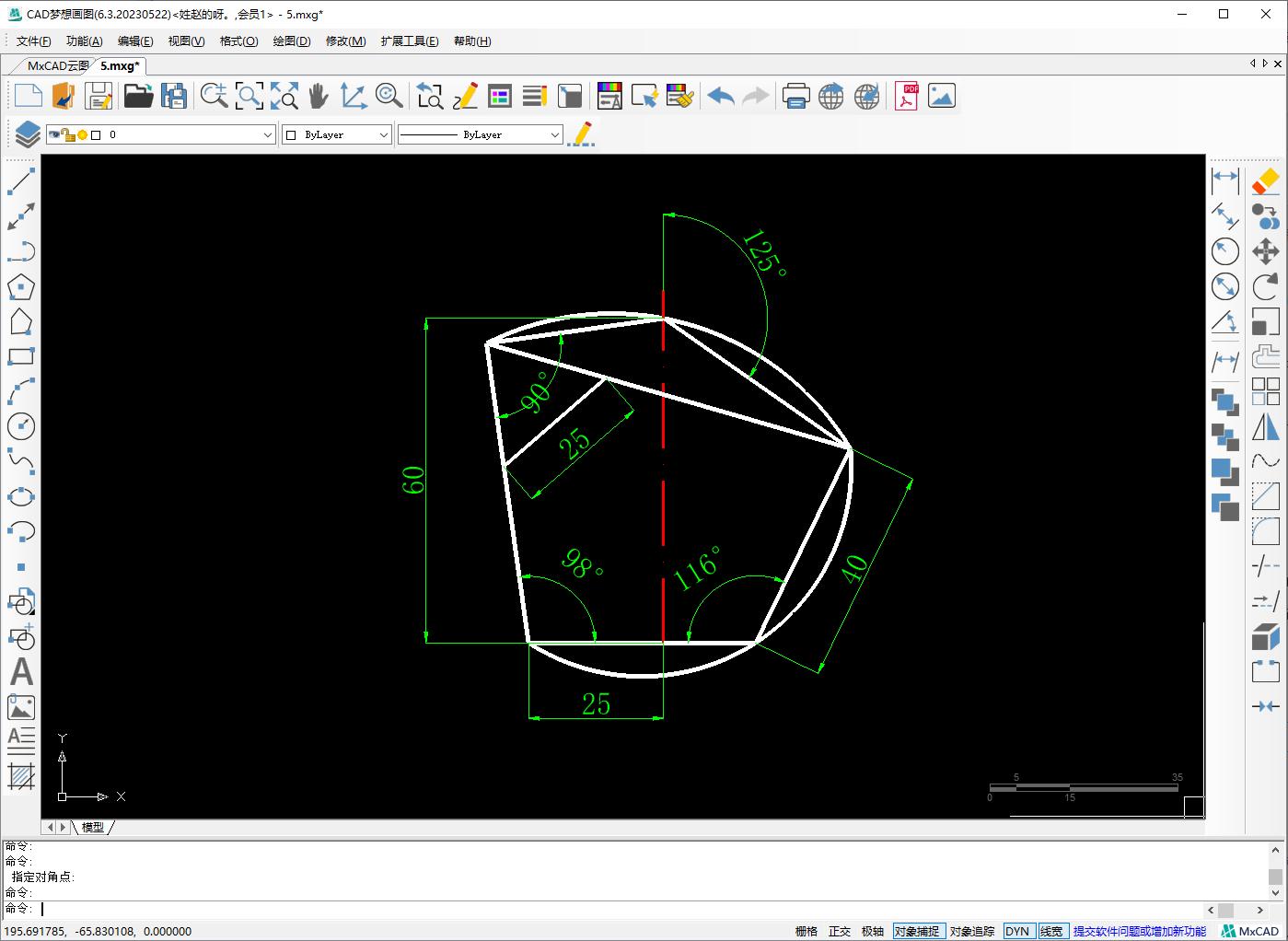
Task: Toggle 栅格 grid mode in status bar
Action: [806, 931]
